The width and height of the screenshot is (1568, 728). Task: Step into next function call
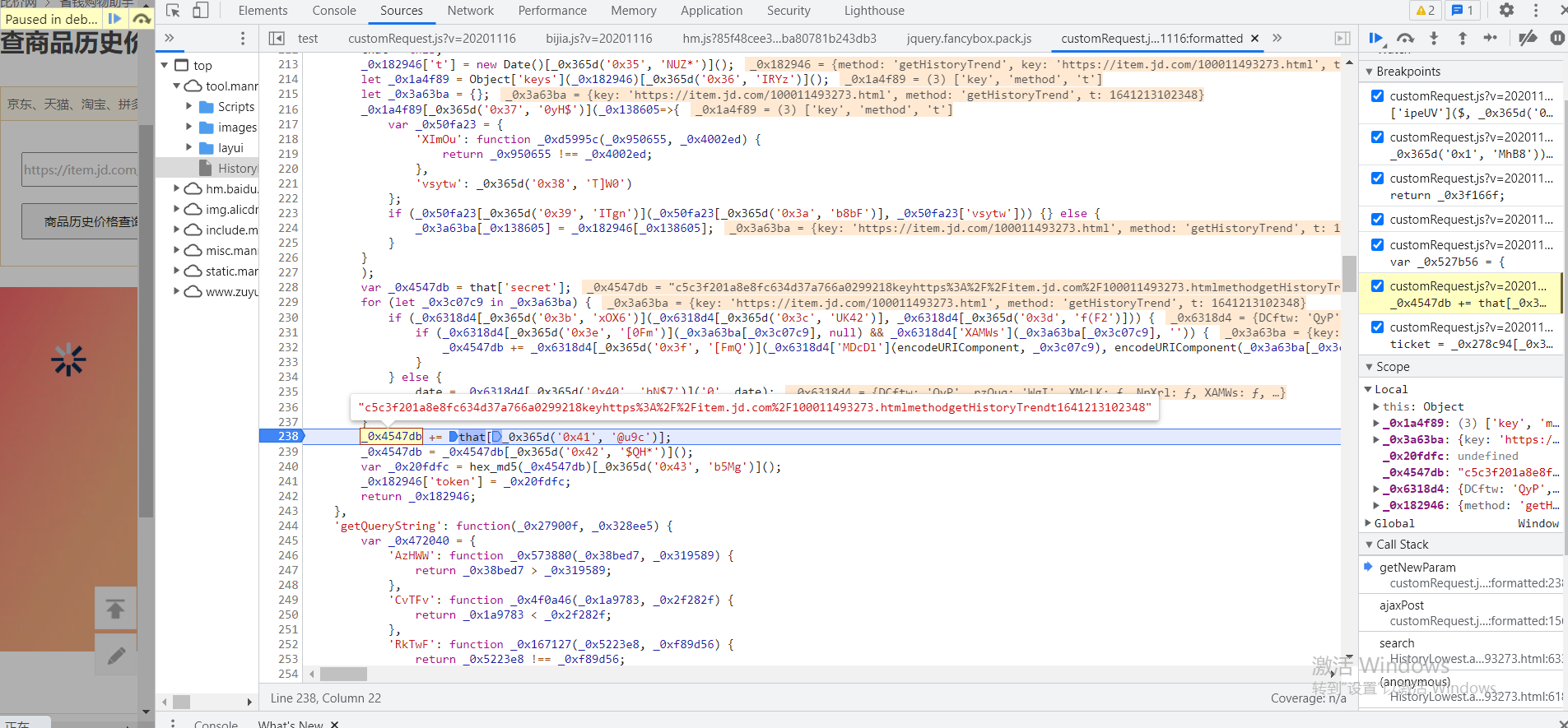1434,38
